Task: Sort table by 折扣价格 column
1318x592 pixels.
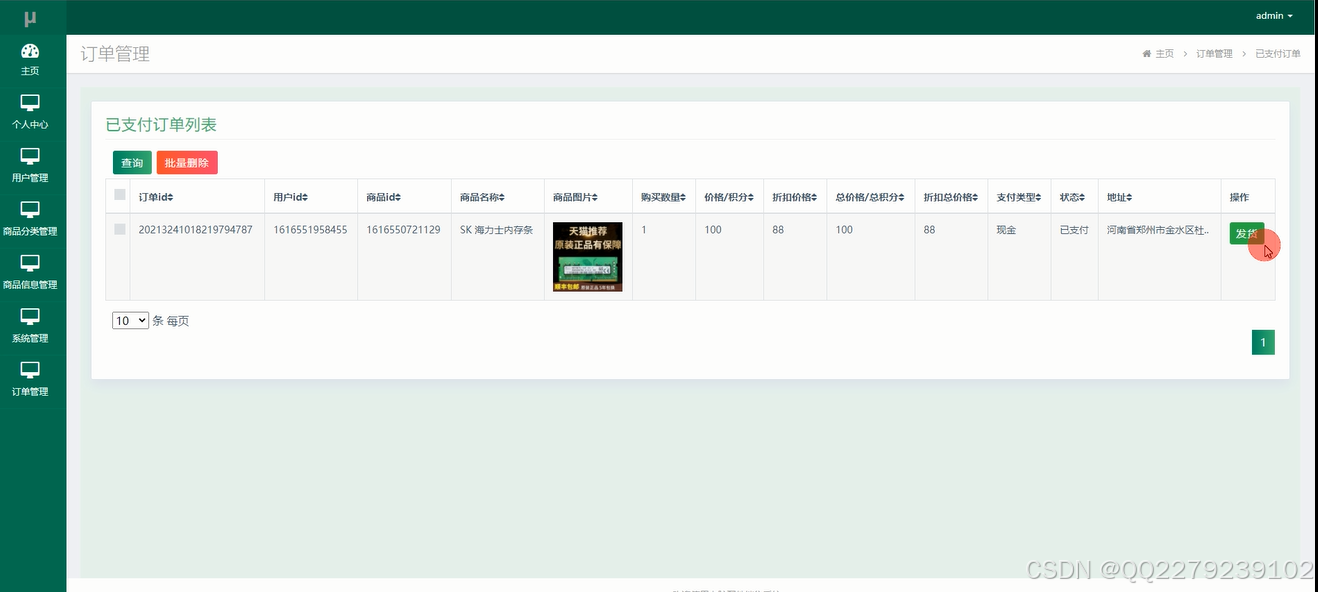Action: click(x=794, y=197)
